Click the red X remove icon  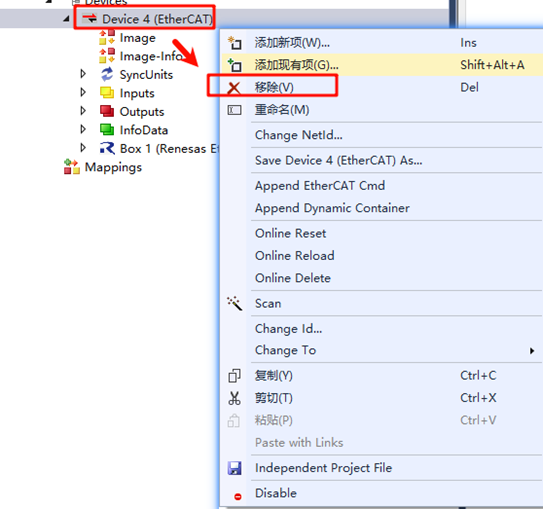234,88
